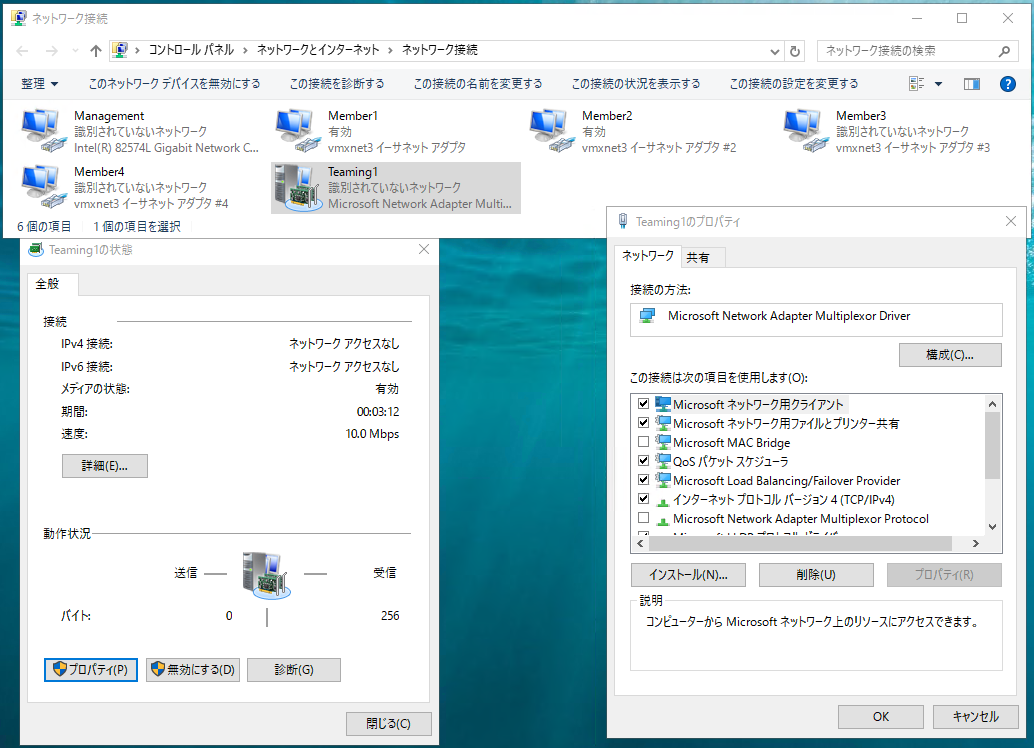Click ネットワーク接続 breadcrumb segment
This screenshot has width=1034, height=748.
click(x=440, y=50)
